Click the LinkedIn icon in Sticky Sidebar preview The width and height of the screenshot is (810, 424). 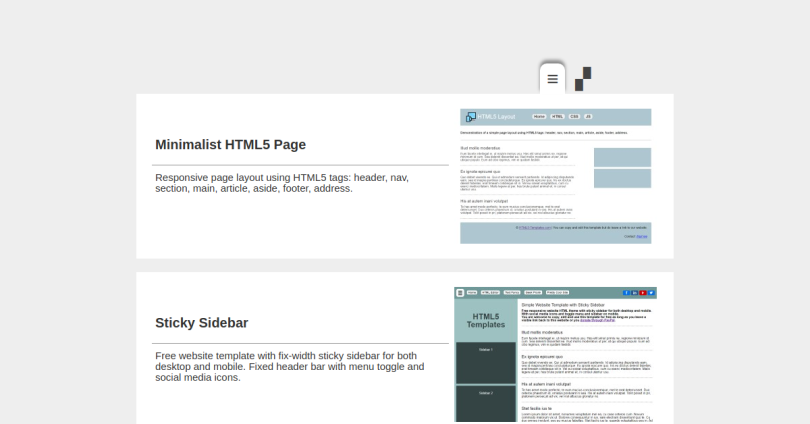click(x=634, y=293)
